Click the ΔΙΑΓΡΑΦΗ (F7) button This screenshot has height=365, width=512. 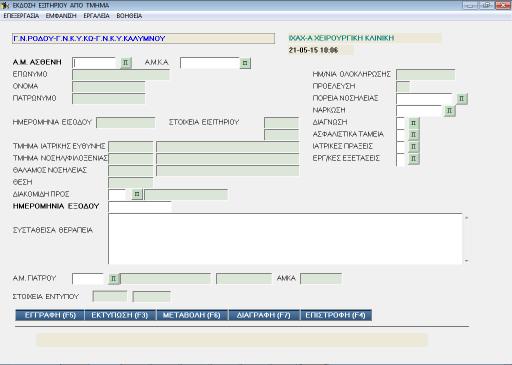264,315
